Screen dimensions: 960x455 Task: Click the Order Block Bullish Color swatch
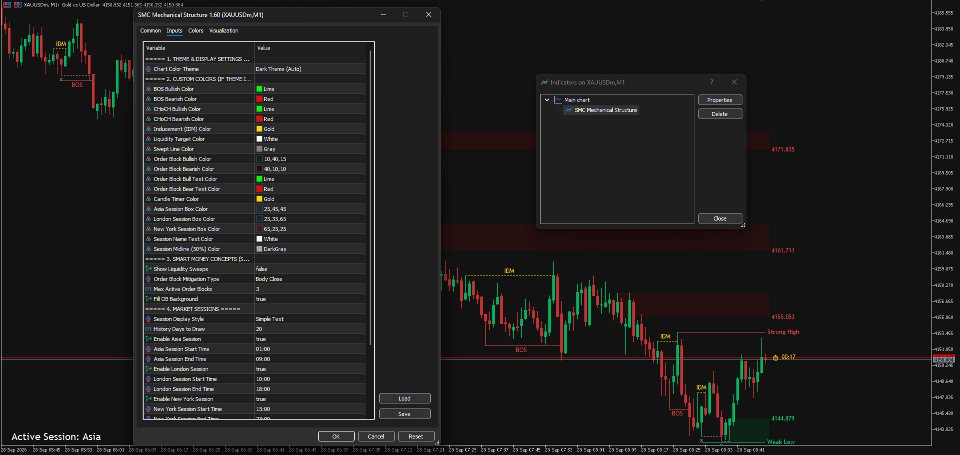[259, 159]
